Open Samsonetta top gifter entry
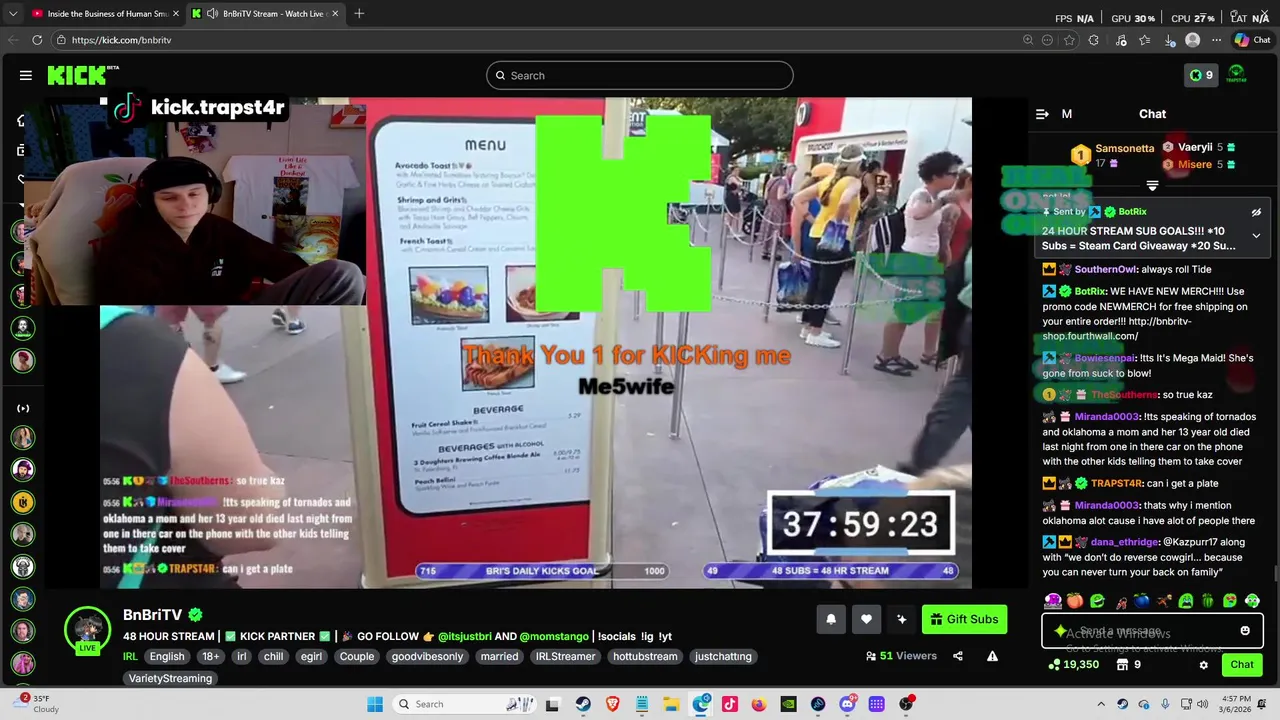The height and width of the screenshot is (720, 1280). click(x=1112, y=155)
